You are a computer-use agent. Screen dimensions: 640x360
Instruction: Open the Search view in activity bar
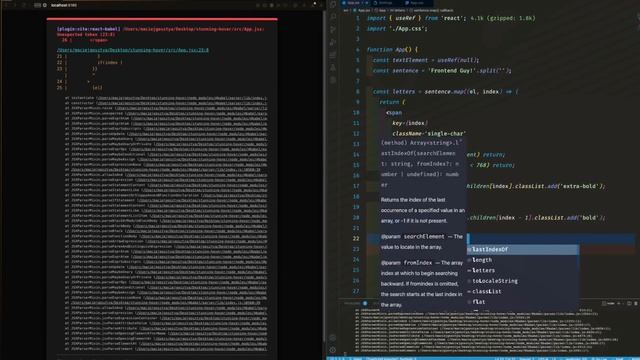coord(333,17)
